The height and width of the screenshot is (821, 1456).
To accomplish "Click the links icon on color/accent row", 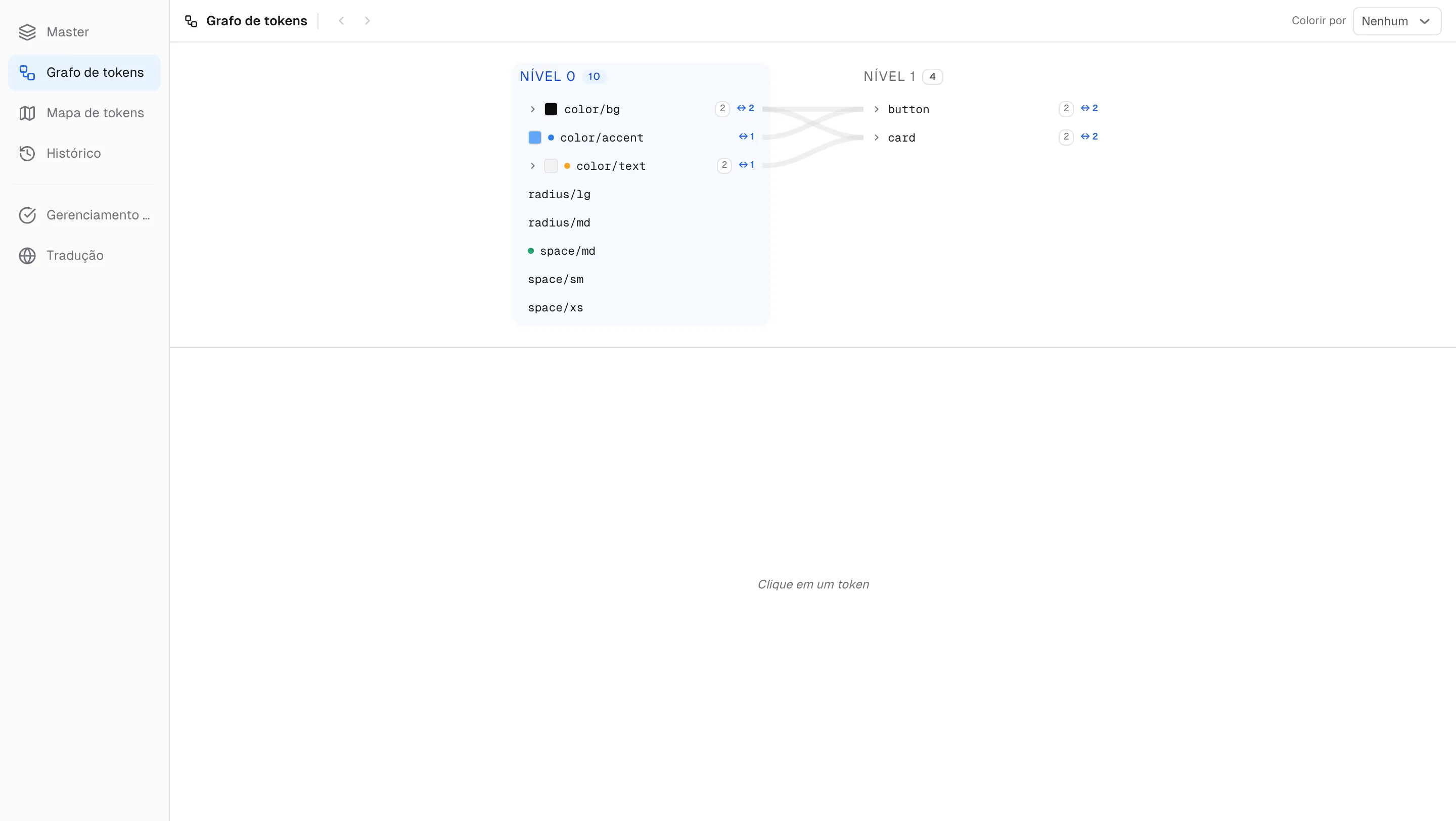I will [x=746, y=136].
